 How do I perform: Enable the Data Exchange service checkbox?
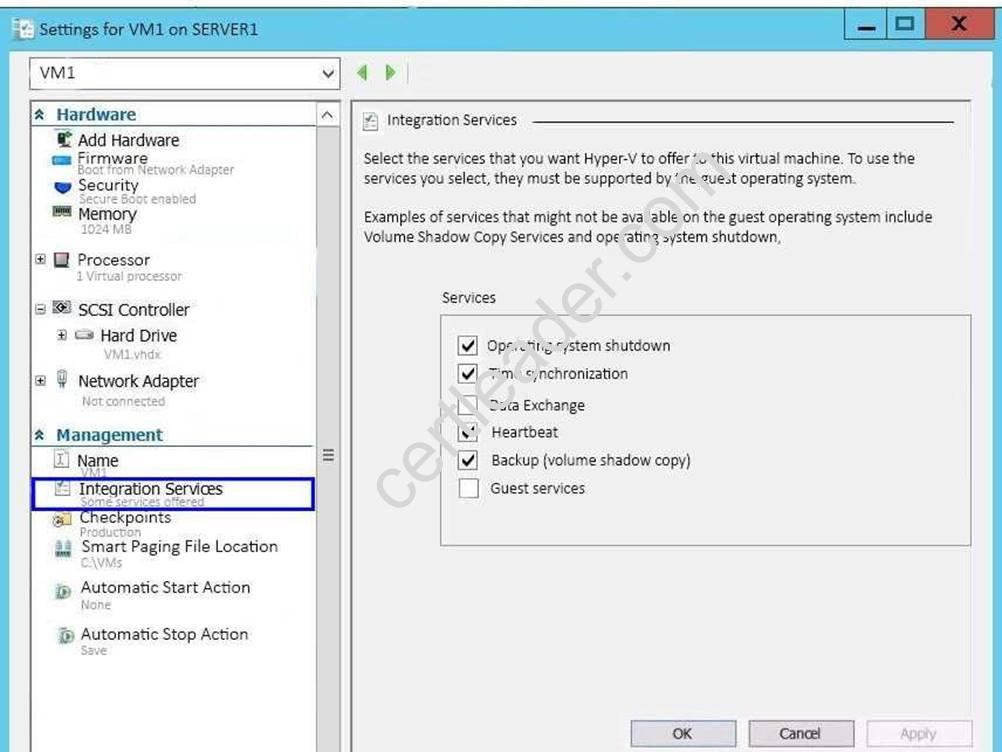click(x=468, y=404)
